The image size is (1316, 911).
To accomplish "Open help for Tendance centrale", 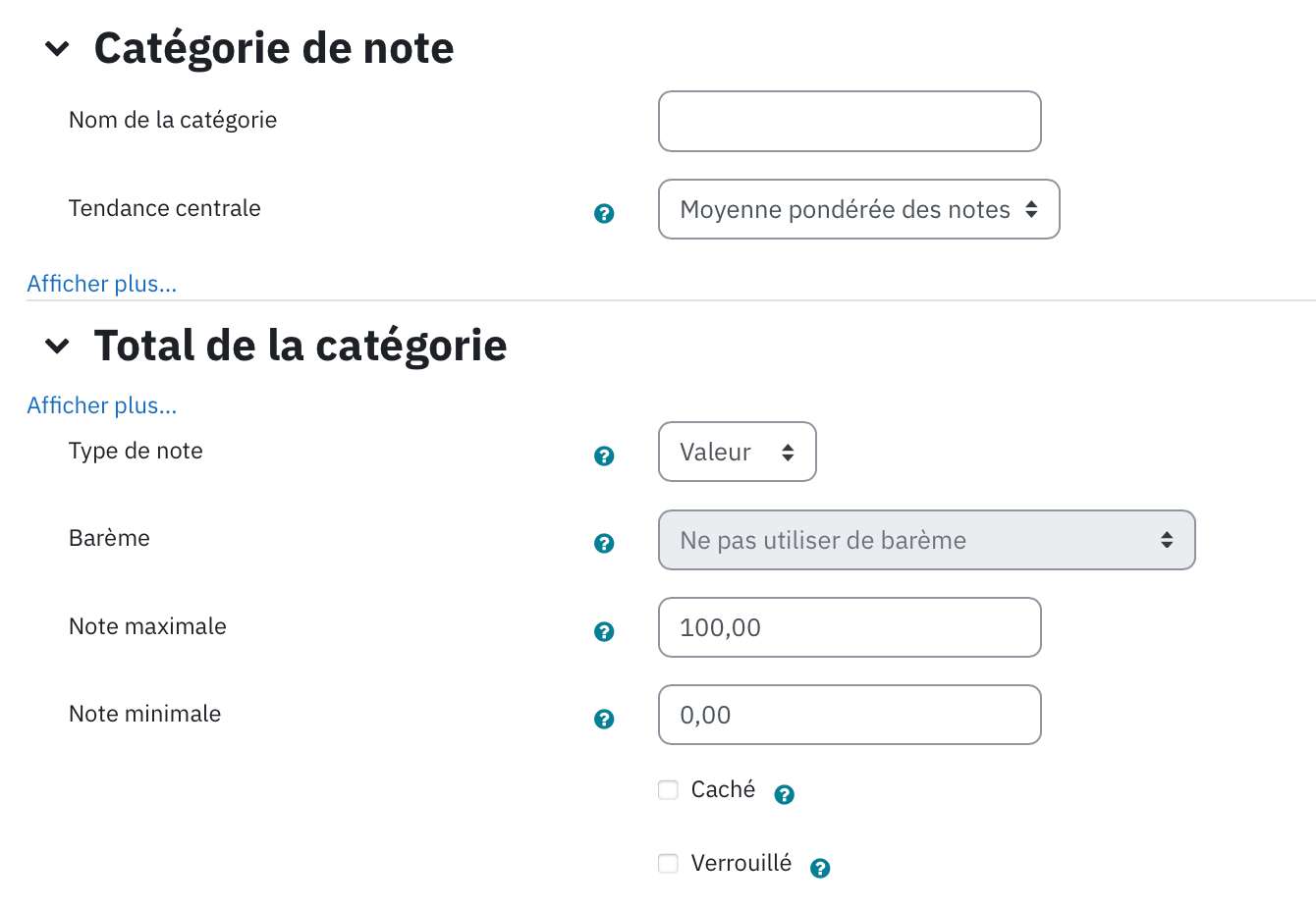I will 604,213.
